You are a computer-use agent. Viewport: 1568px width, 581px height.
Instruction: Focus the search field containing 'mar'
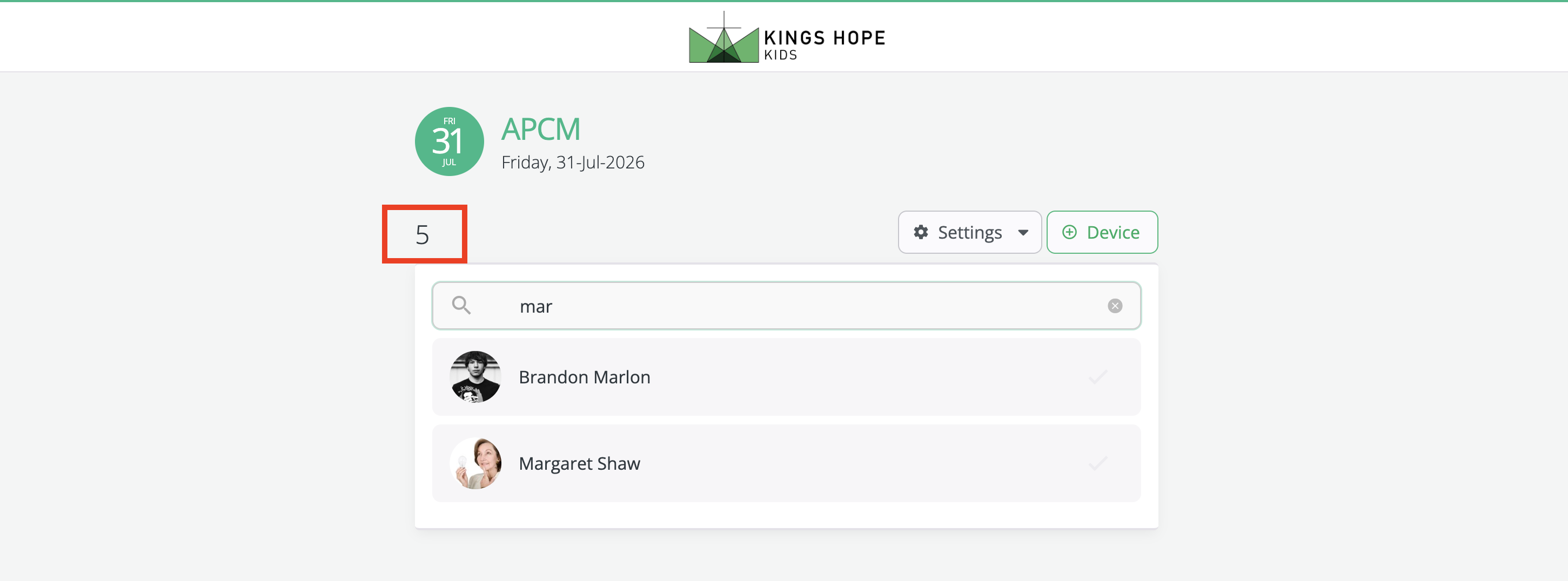[x=787, y=306]
